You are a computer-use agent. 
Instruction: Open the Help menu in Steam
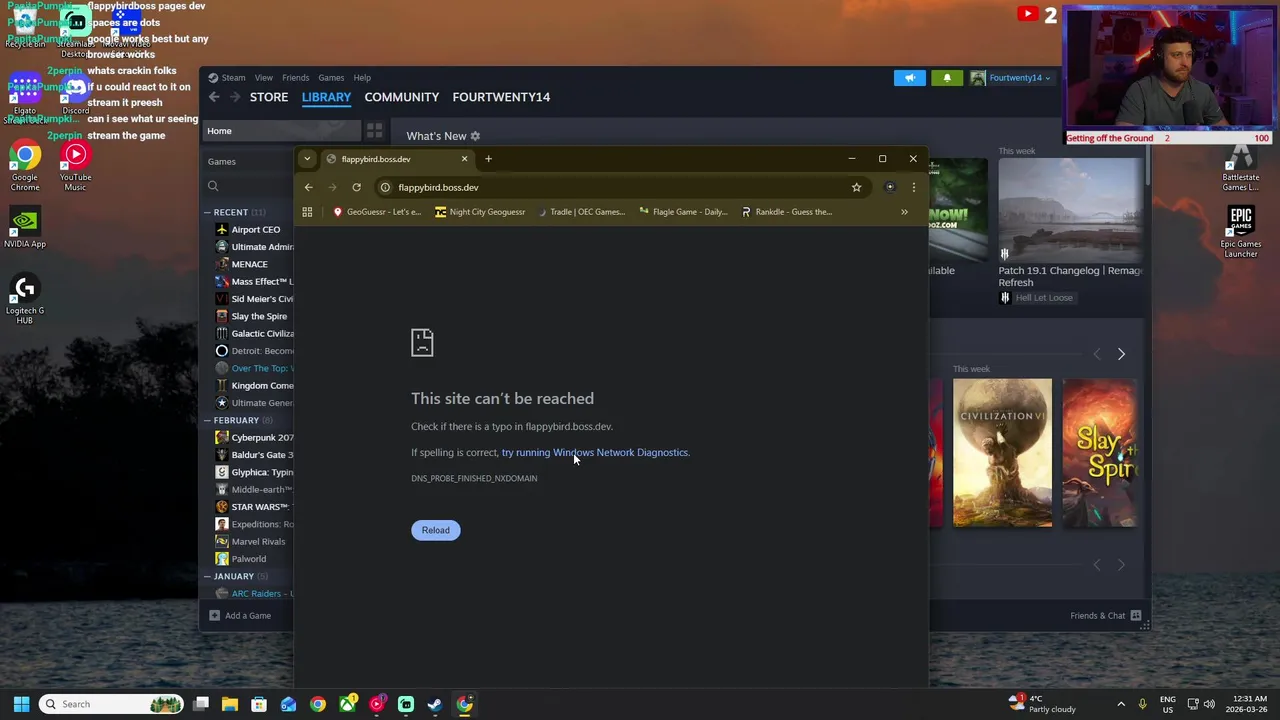[362, 78]
